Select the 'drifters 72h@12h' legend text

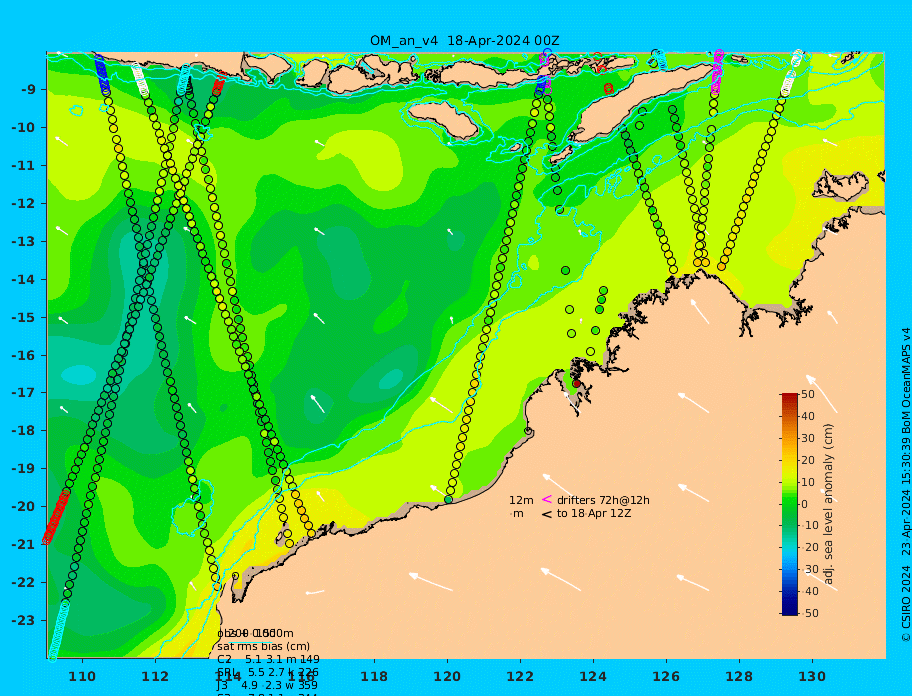click(x=603, y=500)
